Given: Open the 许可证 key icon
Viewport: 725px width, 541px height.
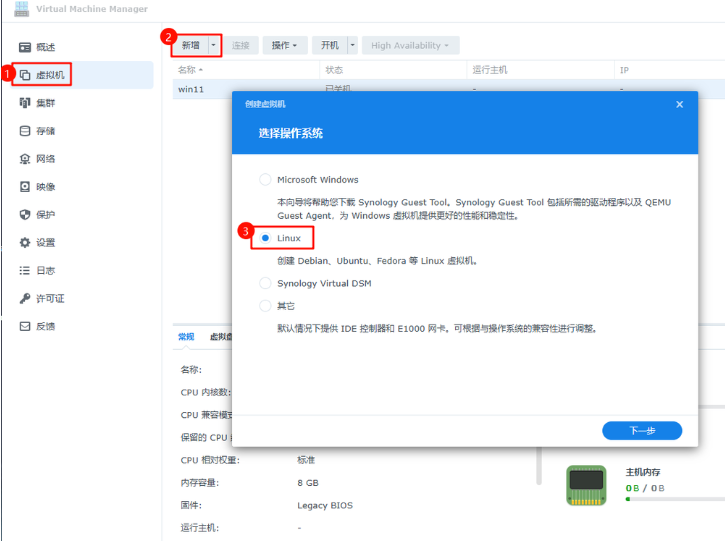Looking at the screenshot, I should 25,298.
